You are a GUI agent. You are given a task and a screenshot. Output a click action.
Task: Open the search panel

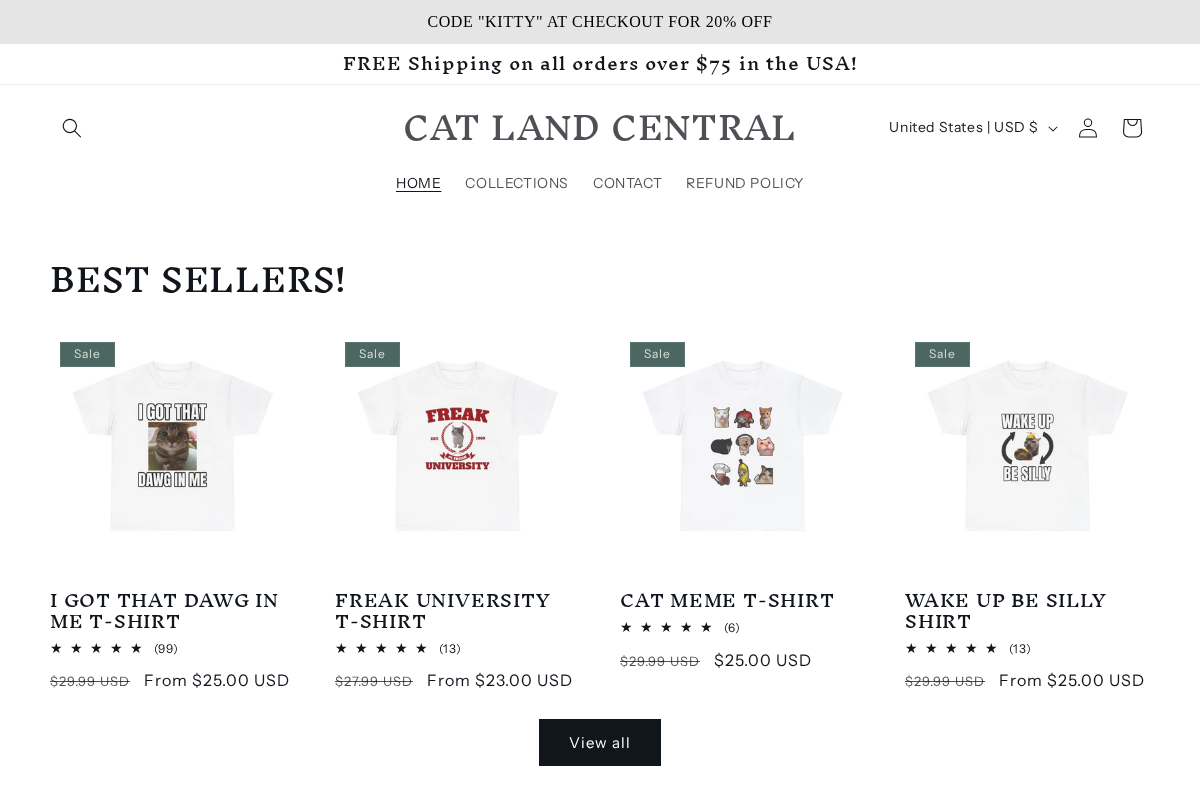72,128
